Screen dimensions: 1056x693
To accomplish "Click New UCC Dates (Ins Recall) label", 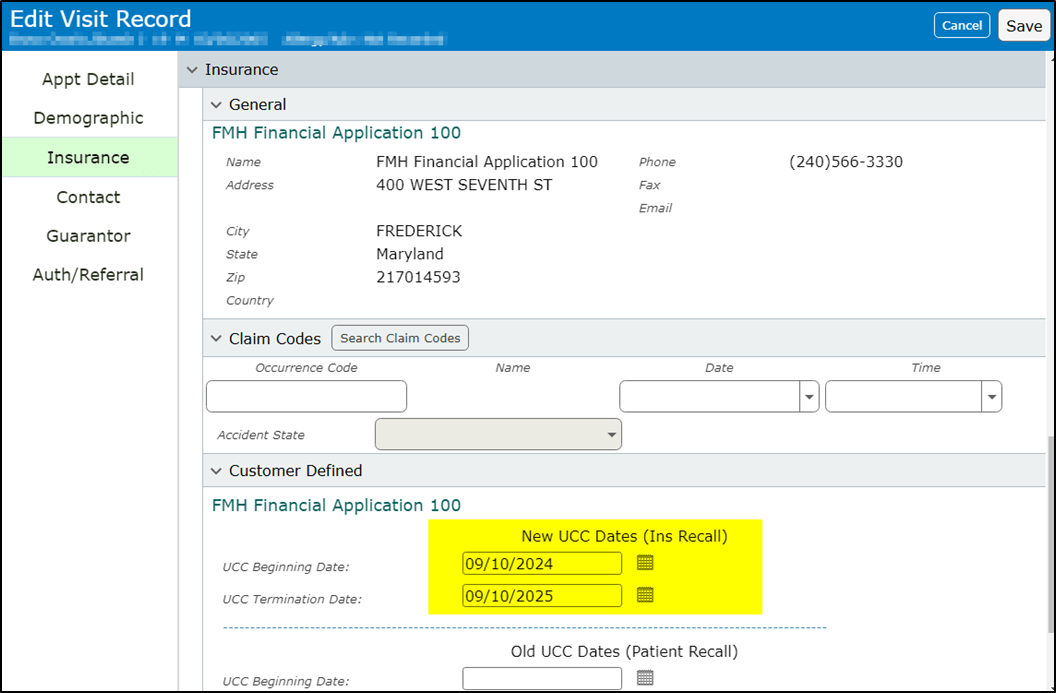I will click(624, 537).
